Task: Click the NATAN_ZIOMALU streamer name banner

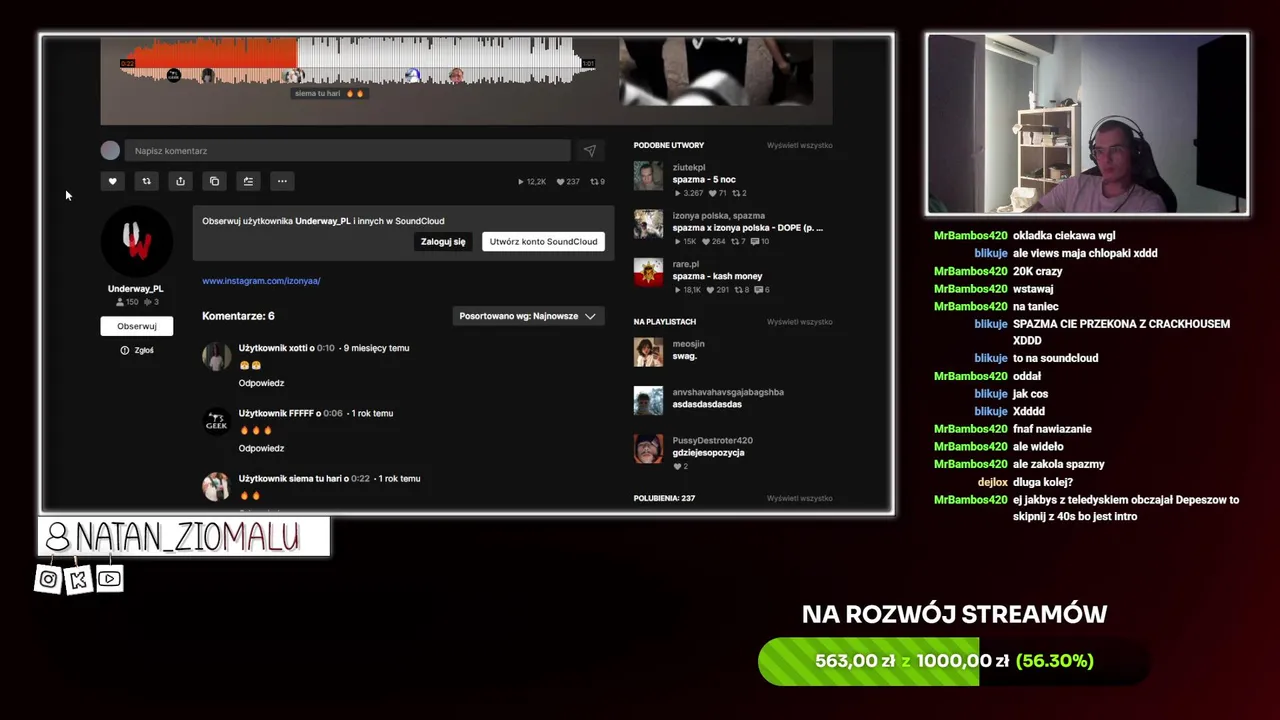Action: point(183,537)
